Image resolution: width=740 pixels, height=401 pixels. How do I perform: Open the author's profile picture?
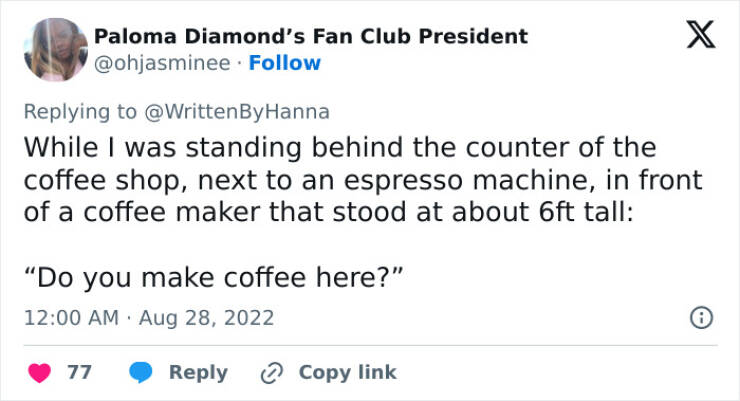point(54,50)
